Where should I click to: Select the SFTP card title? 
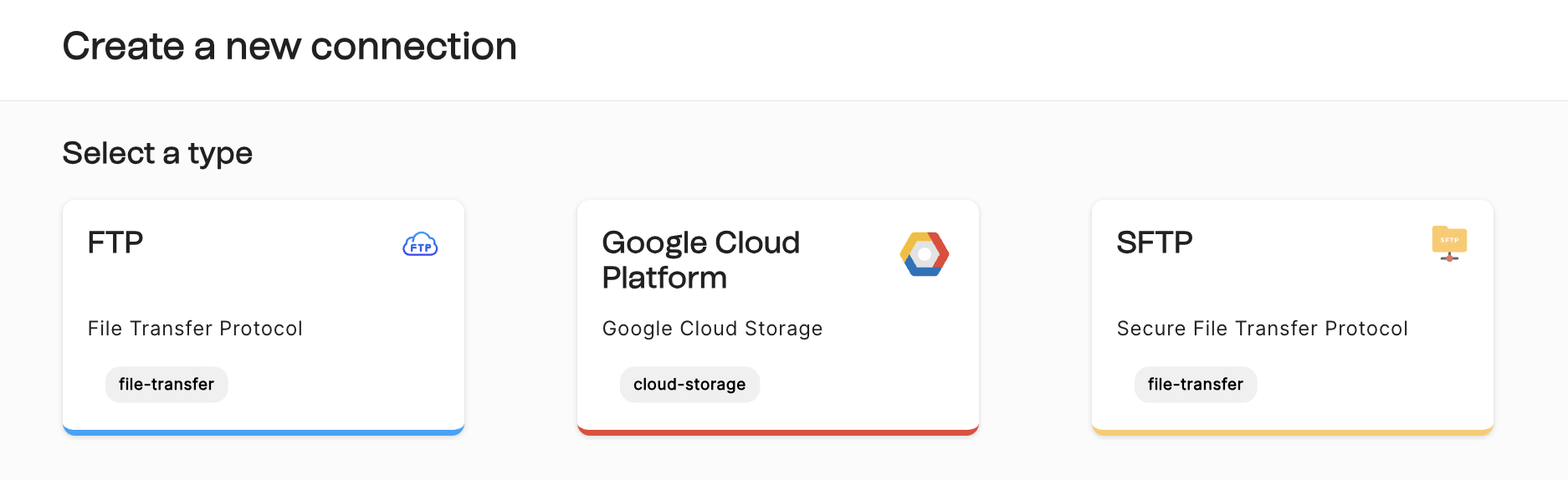coord(1155,243)
